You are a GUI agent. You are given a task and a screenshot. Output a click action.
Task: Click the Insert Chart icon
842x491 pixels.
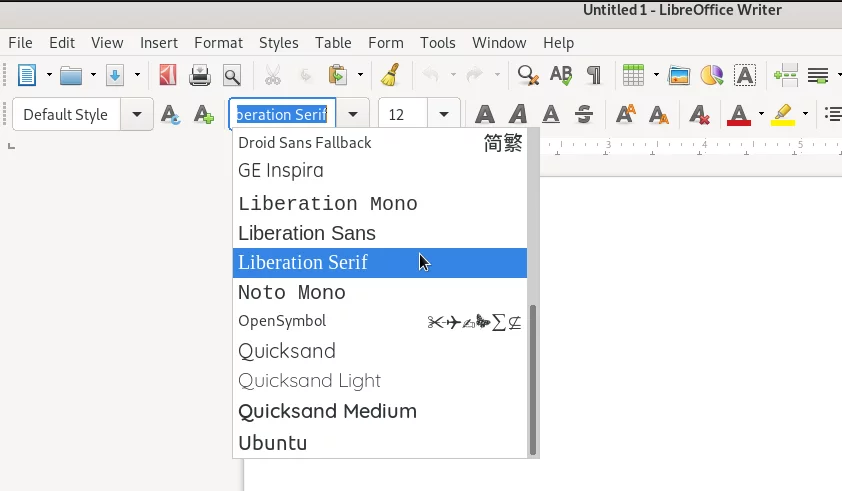[x=712, y=75]
